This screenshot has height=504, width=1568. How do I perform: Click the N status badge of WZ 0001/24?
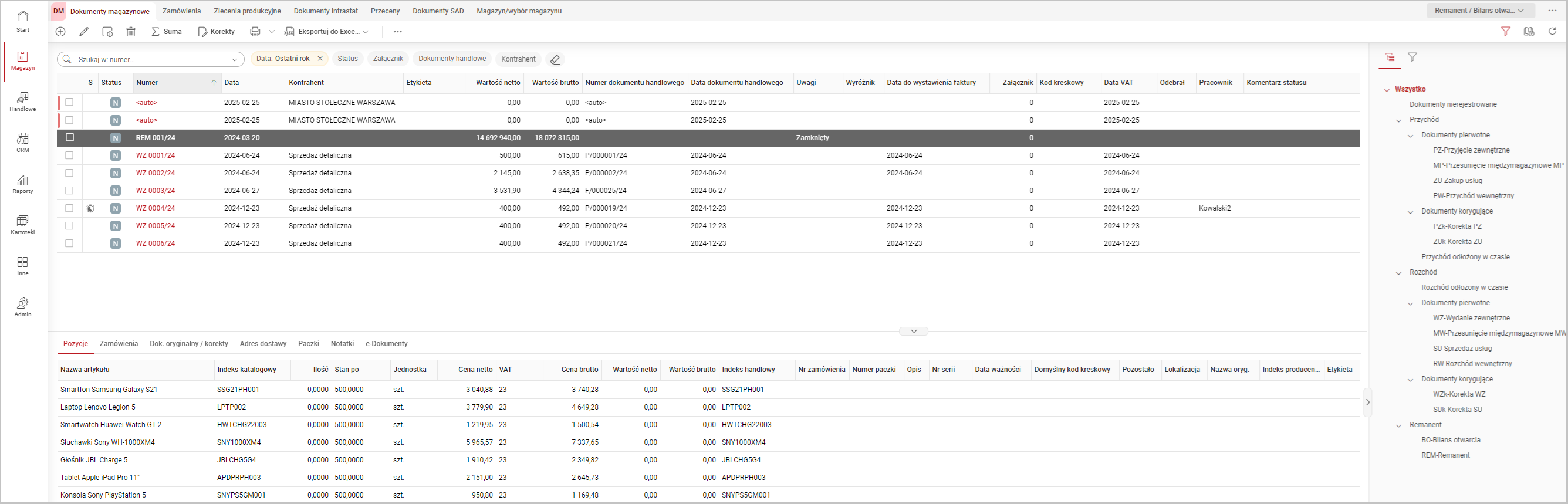pos(115,156)
